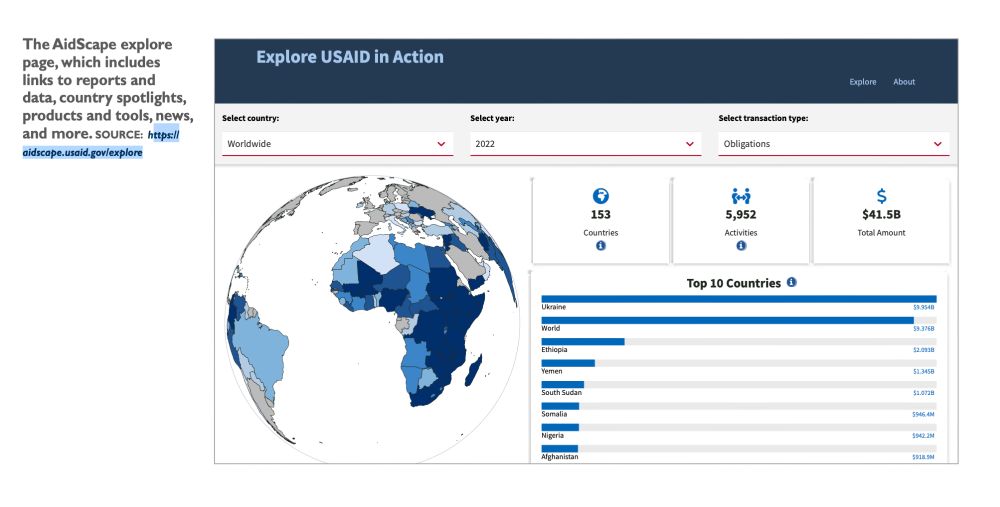Select the $9.954B Ukraine amount
The width and height of the screenshot is (1000, 507).
(923, 307)
